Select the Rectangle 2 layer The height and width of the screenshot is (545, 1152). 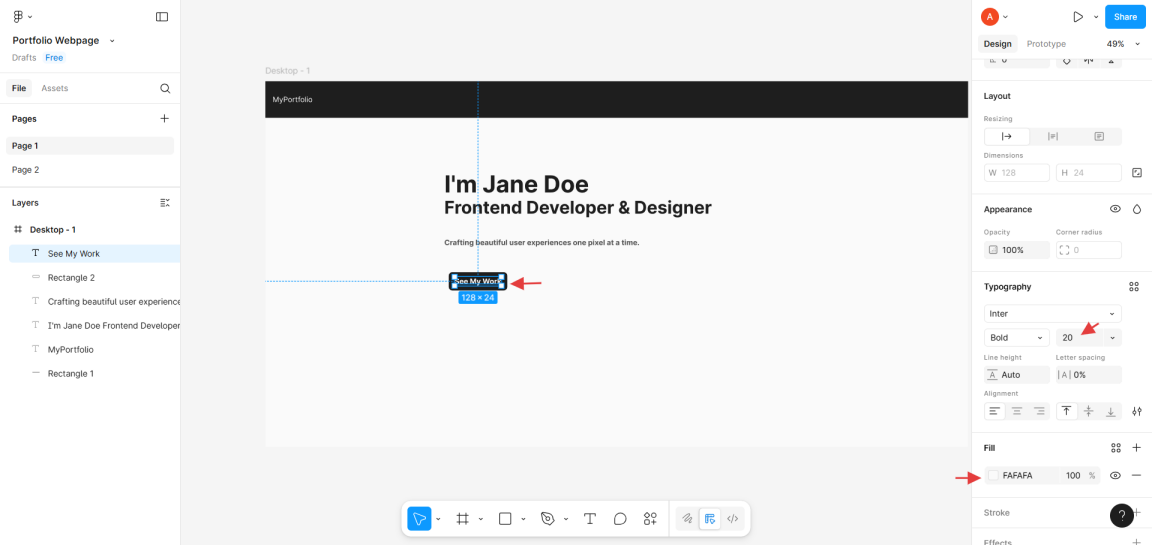[x=71, y=278]
